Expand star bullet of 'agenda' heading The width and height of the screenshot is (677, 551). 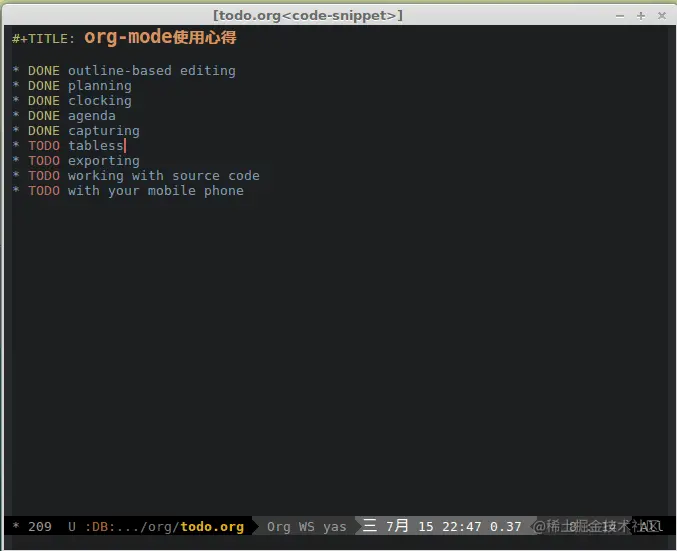click(x=16, y=115)
